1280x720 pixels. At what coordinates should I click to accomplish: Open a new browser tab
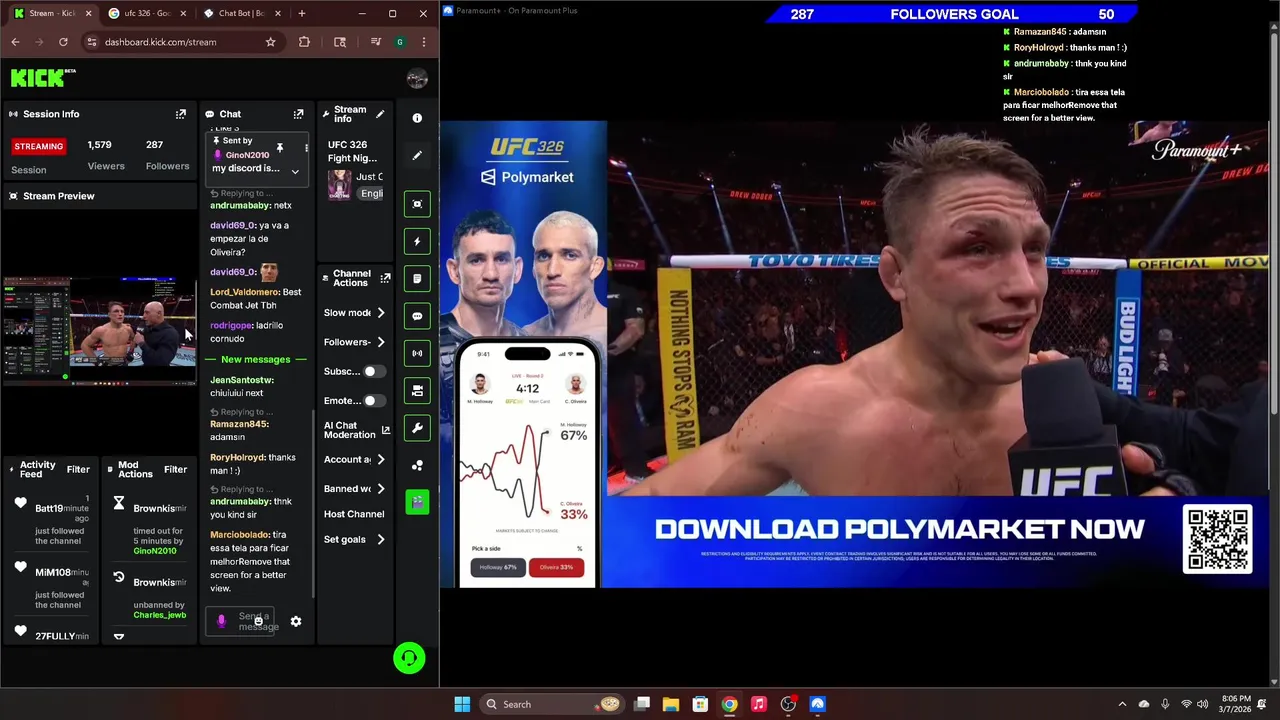pyautogui.click(x=301, y=13)
